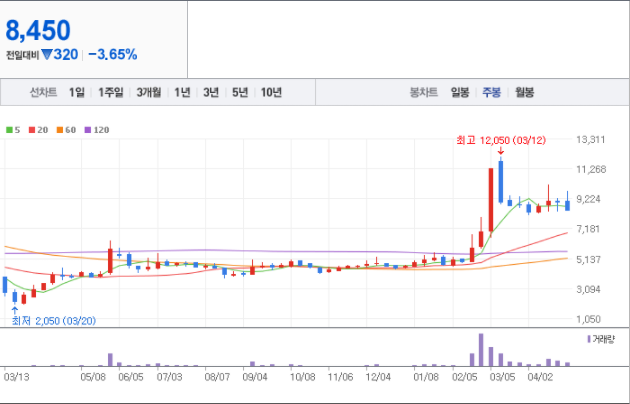Show the 월봉 monthly candle chart
This screenshot has height=404, width=630.
click(525, 92)
